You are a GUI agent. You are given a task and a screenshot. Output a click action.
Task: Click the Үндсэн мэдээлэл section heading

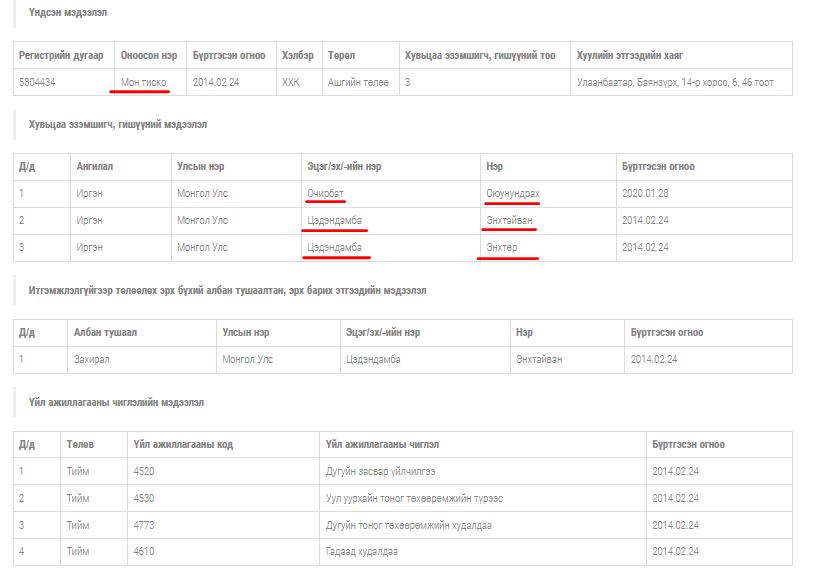(x=68, y=13)
